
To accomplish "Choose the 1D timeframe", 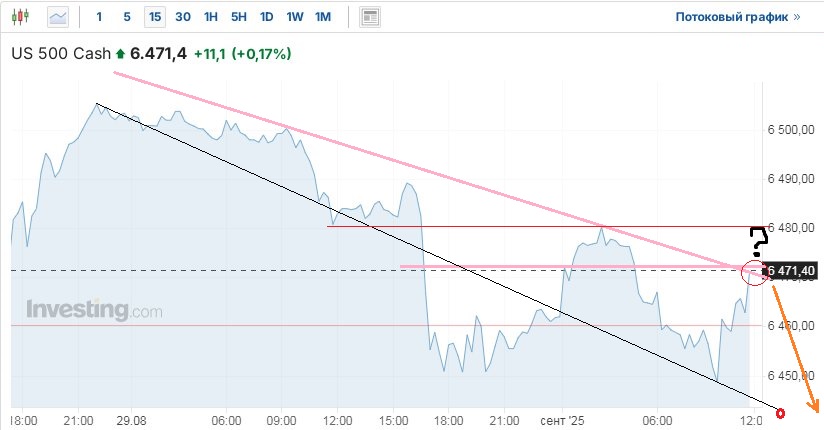I will coord(266,17).
